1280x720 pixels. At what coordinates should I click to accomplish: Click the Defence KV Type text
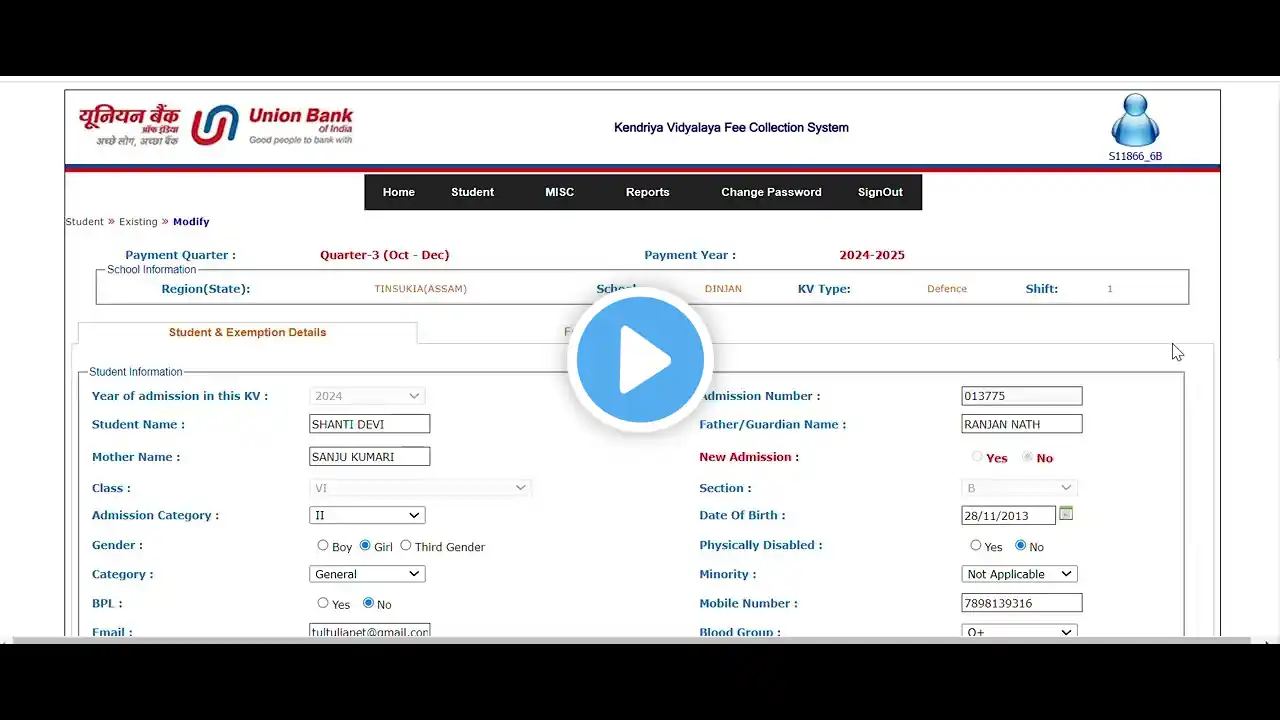(x=947, y=289)
